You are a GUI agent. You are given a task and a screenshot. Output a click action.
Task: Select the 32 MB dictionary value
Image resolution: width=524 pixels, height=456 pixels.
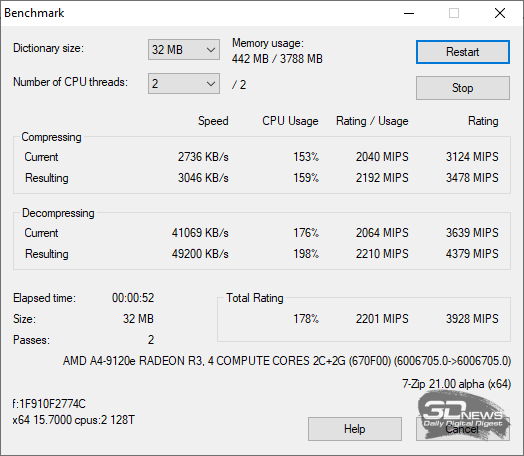pyautogui.click(x=167, y=50)
